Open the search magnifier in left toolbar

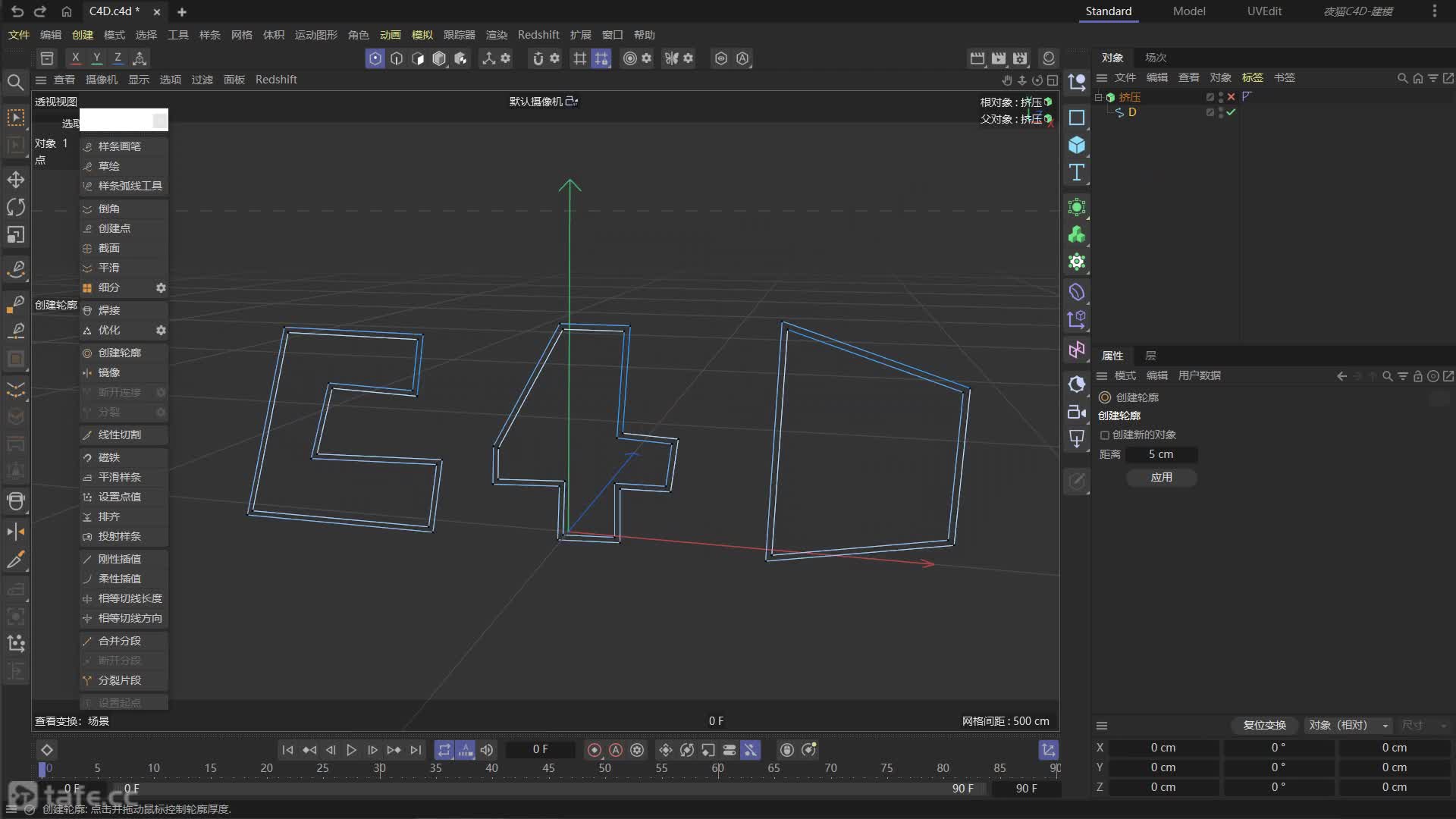[15, 82]
